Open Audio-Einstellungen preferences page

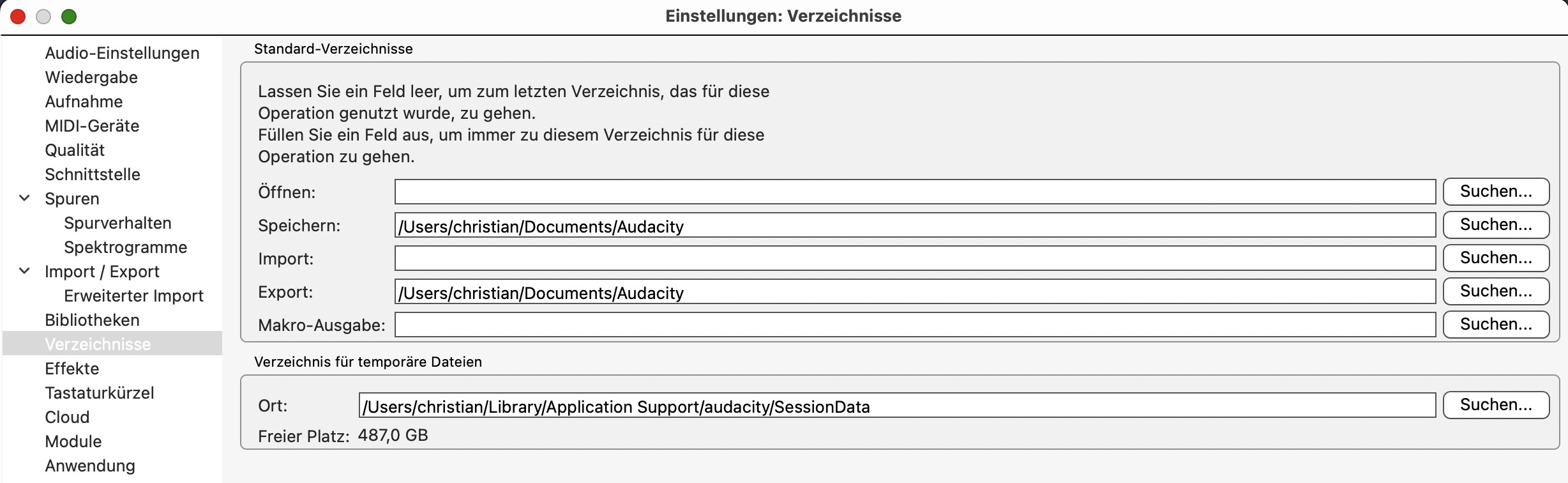[x=122, y=53]
